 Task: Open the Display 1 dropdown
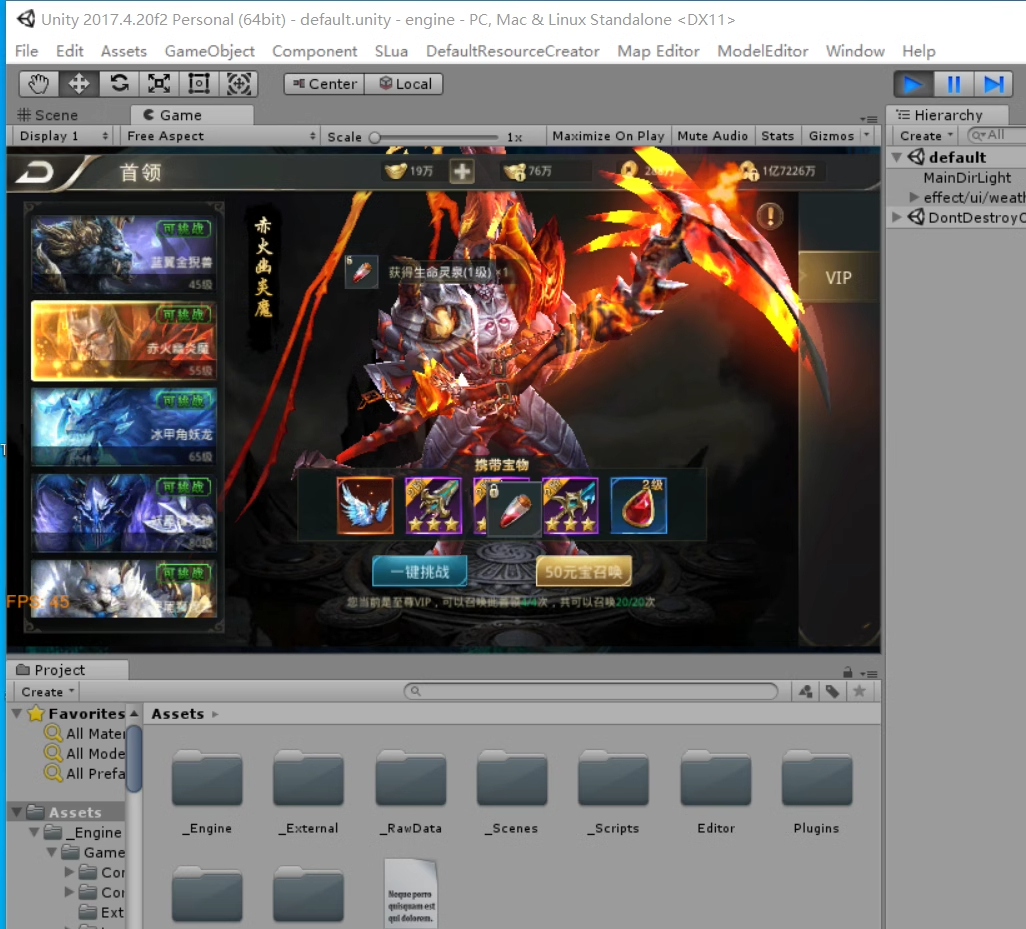tap(63, 136)
